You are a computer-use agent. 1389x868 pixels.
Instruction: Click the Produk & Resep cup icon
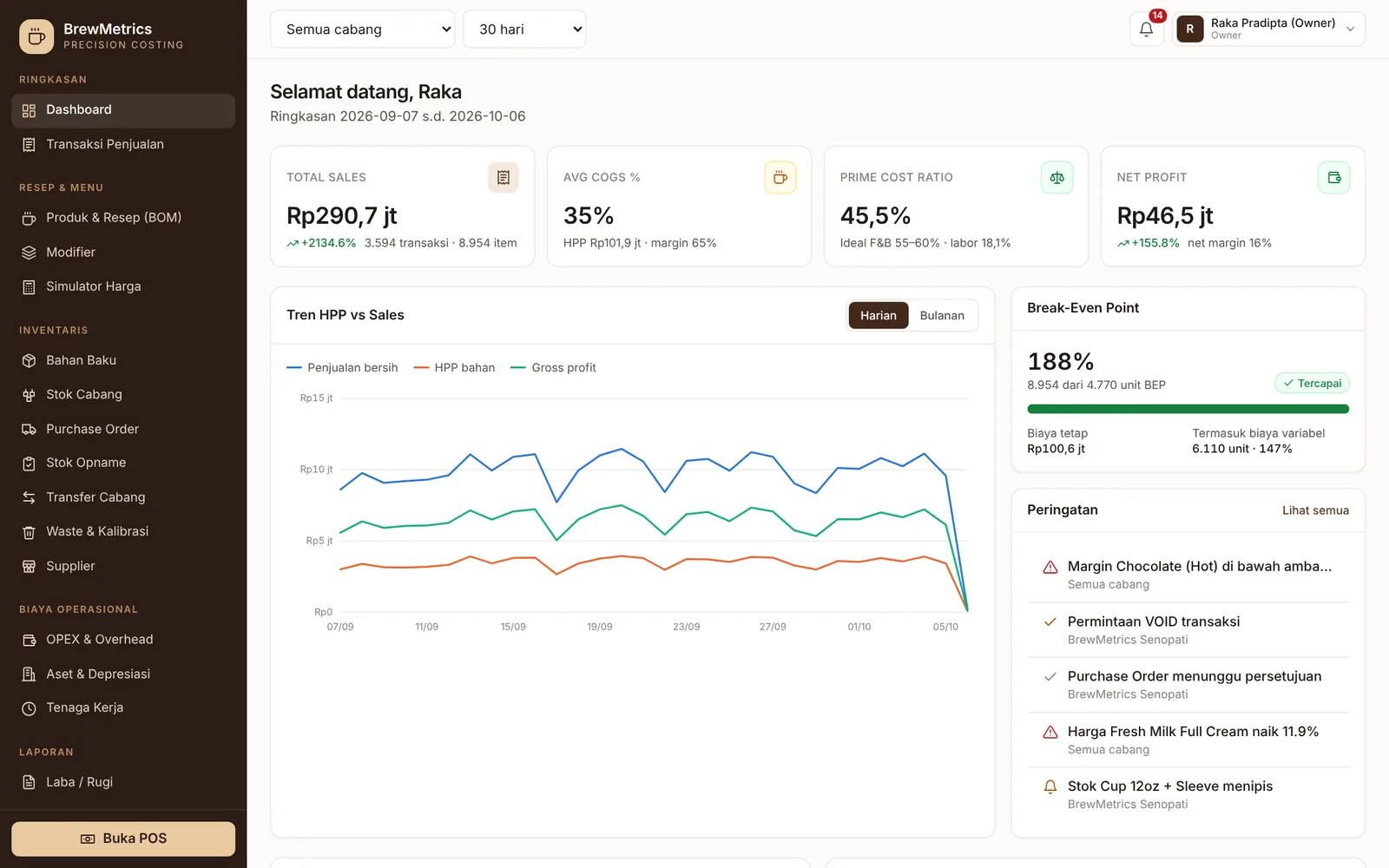pyautogui.click(x=29, y=218)
